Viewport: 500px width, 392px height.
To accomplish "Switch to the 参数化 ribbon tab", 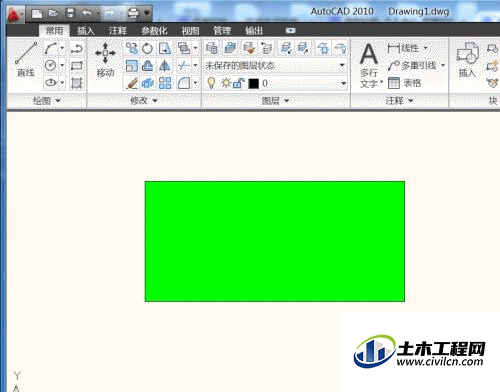I will tap(154, 31).
